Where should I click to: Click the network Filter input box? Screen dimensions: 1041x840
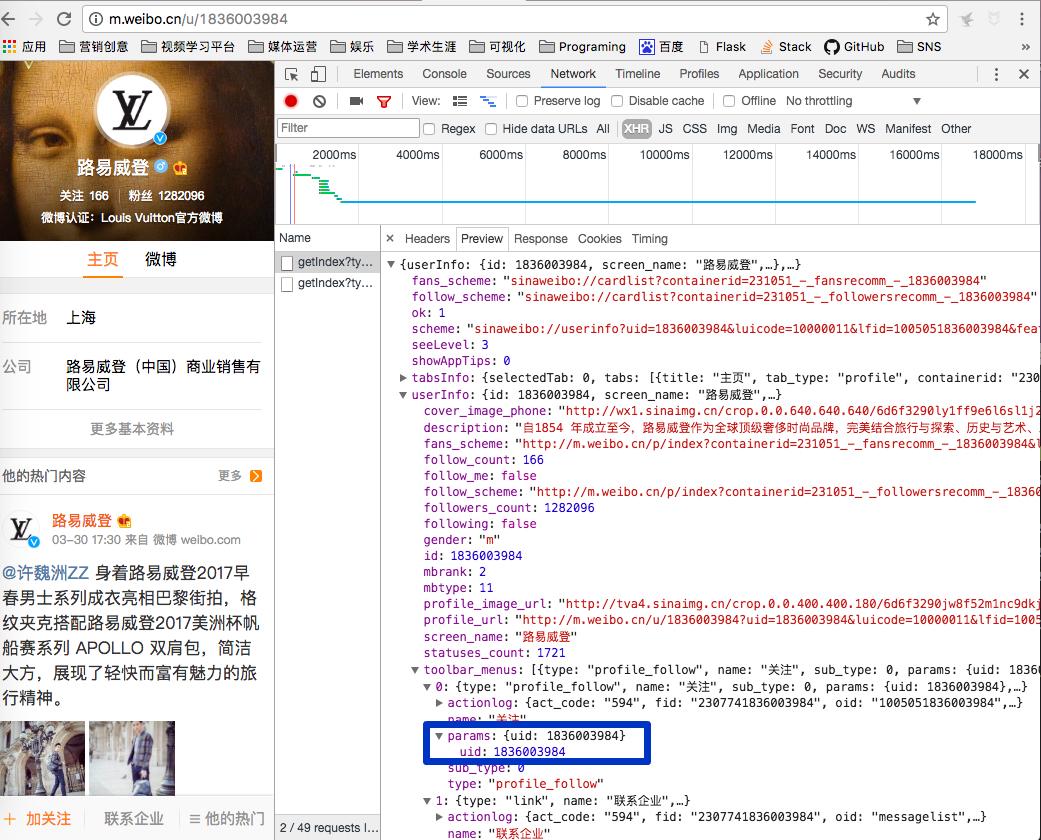[348, 128]
